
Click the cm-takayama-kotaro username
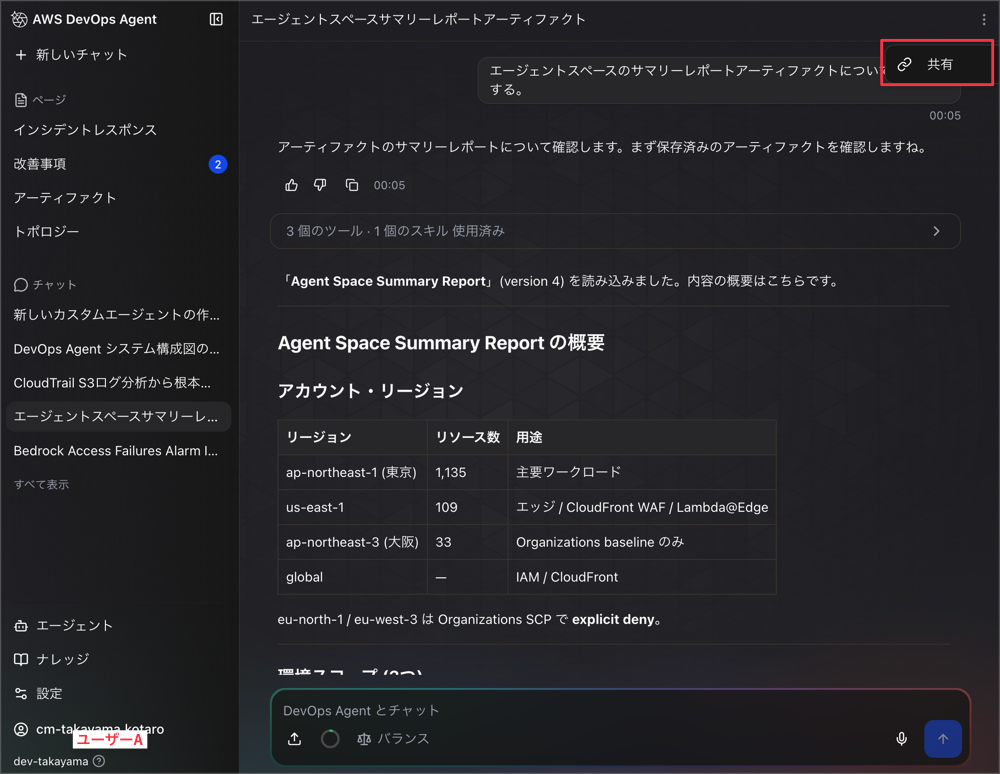[100, 729]
